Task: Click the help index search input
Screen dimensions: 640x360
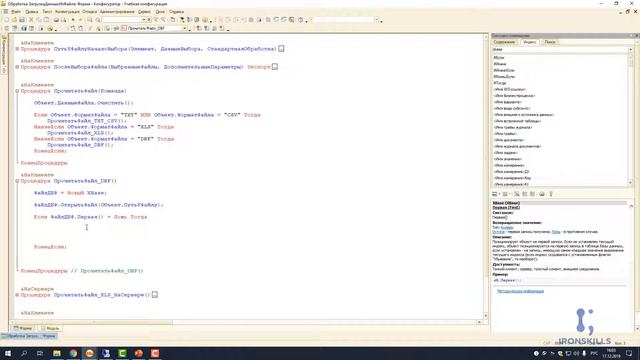Action: (560, 49)
